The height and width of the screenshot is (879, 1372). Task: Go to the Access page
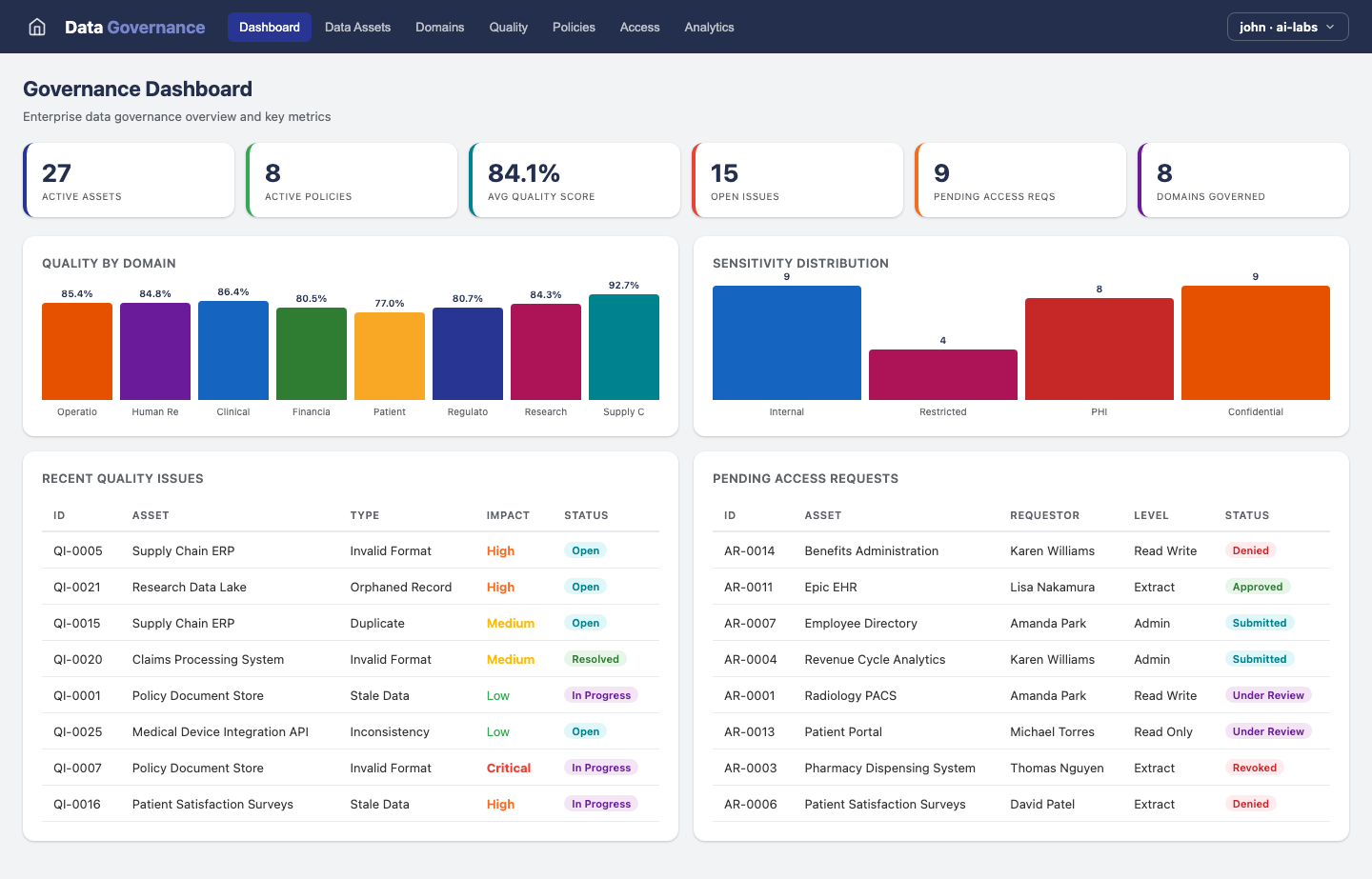(x=639, y=27)
